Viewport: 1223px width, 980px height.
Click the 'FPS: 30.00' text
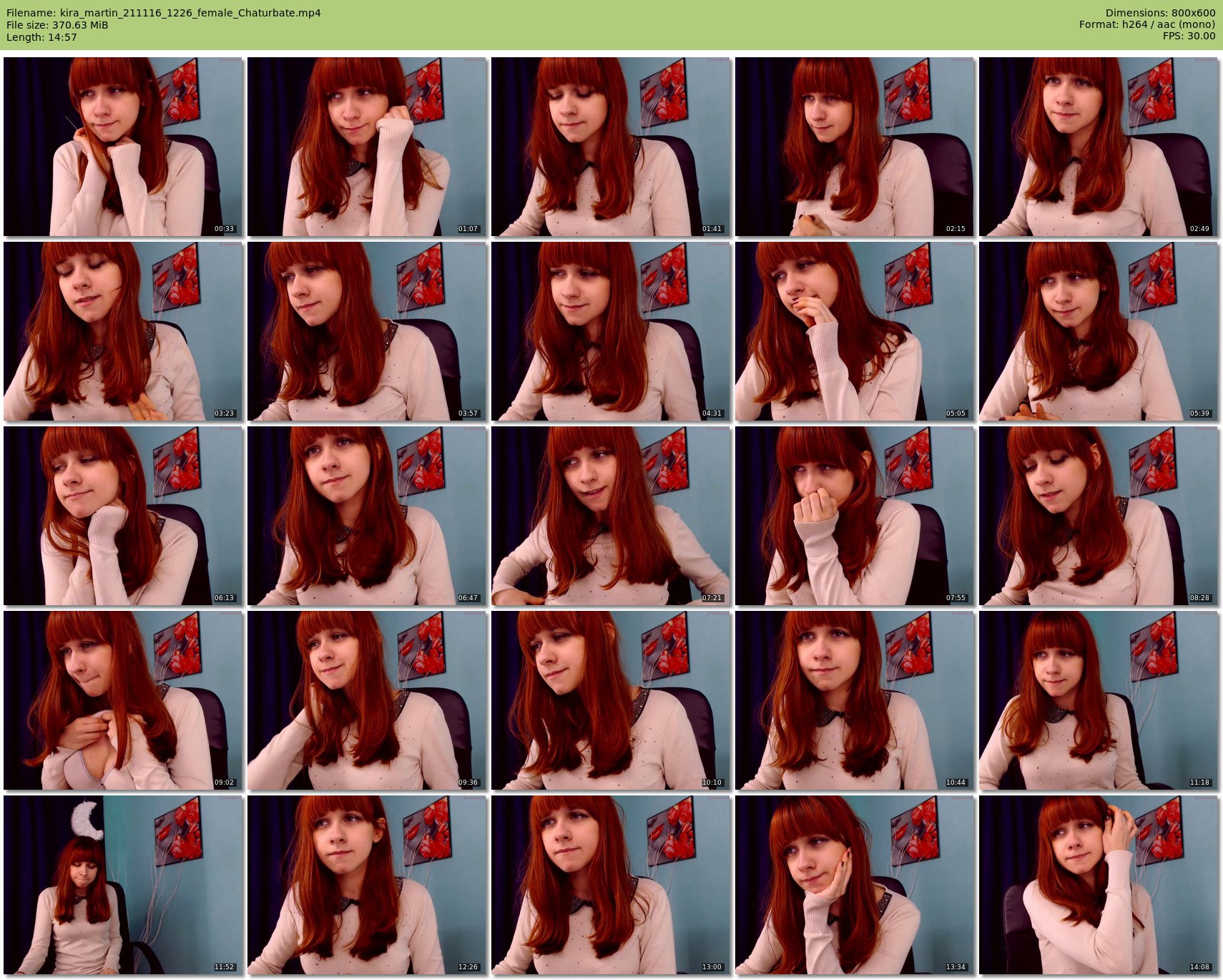pyautogui.click(x=1189, y=37)
